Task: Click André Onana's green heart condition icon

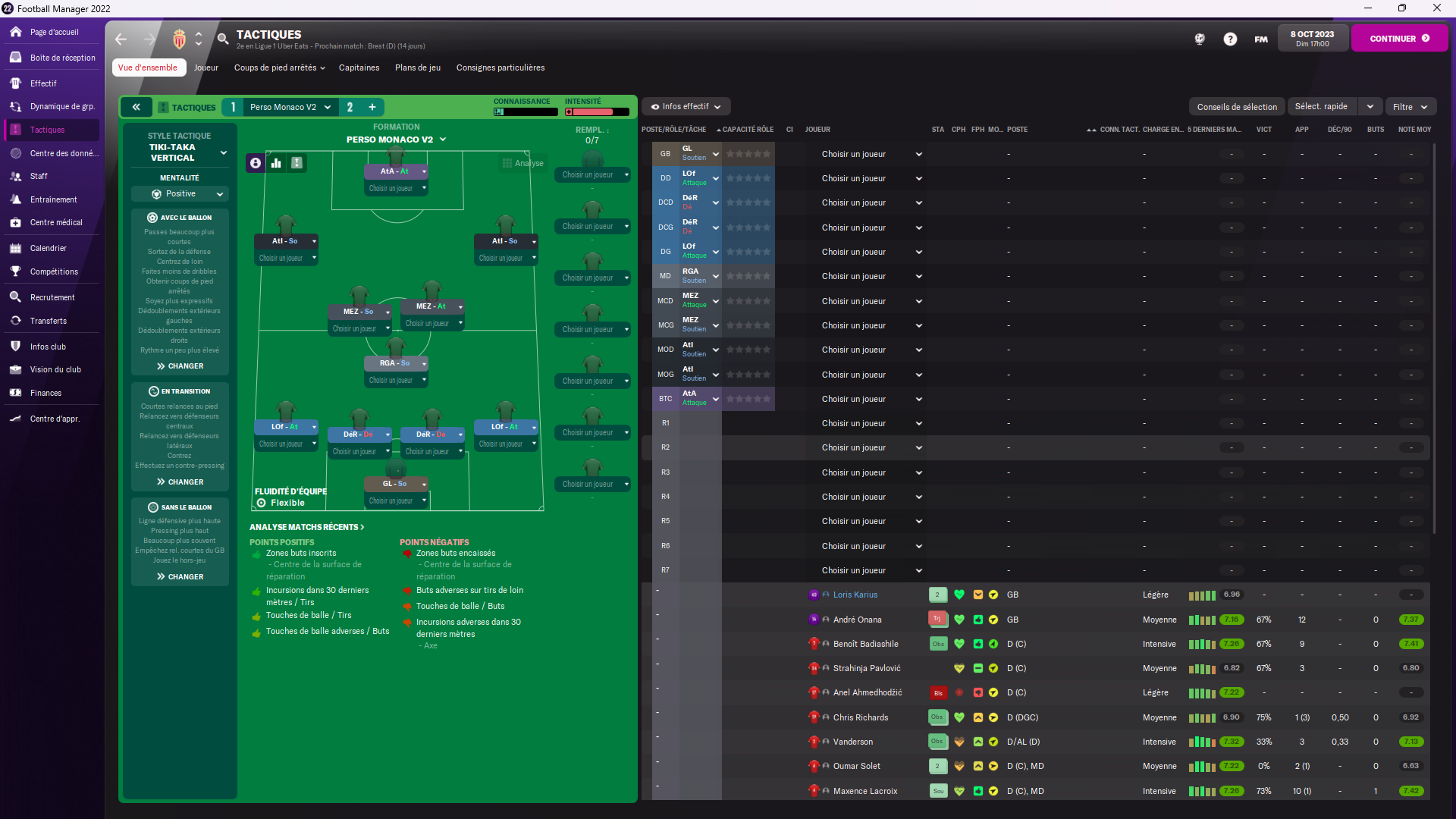Action: coord(959,620)
